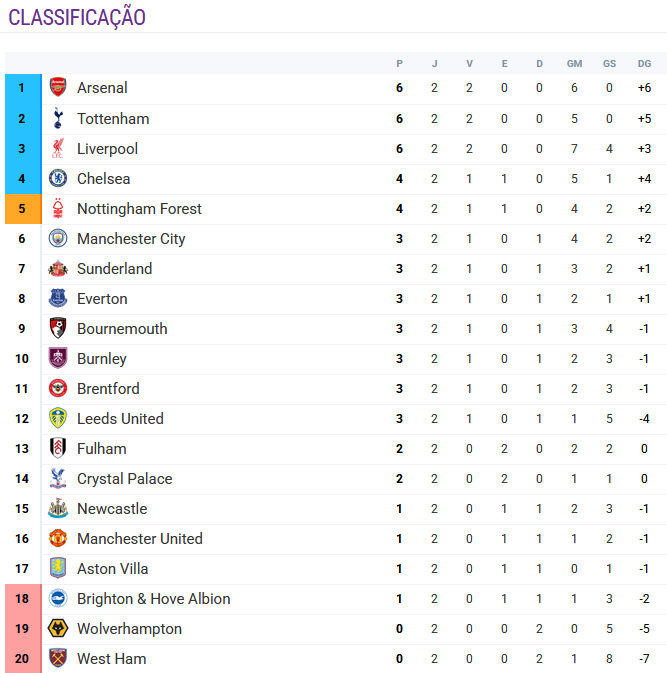The image size is (667, 673).
Task: Click the Leeds United team name
Action: pyautogui.click(x=121, y=418)
